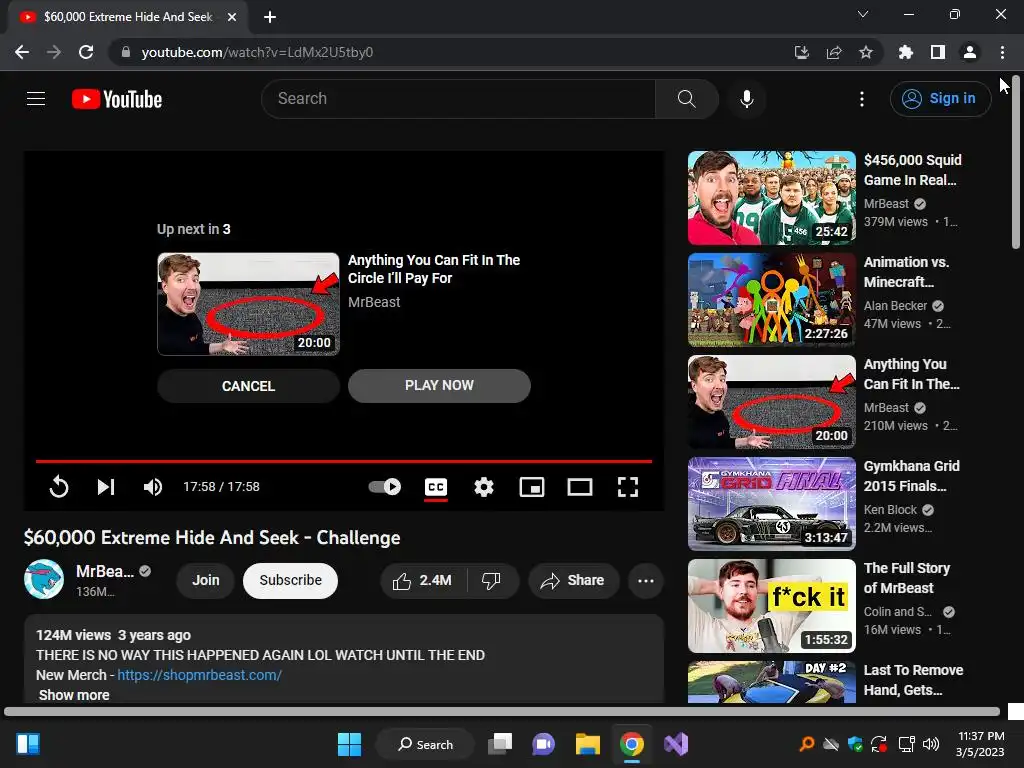Click up next thumbnail in the player
The height and width of the screenshot is (768, 1024).
248,304
